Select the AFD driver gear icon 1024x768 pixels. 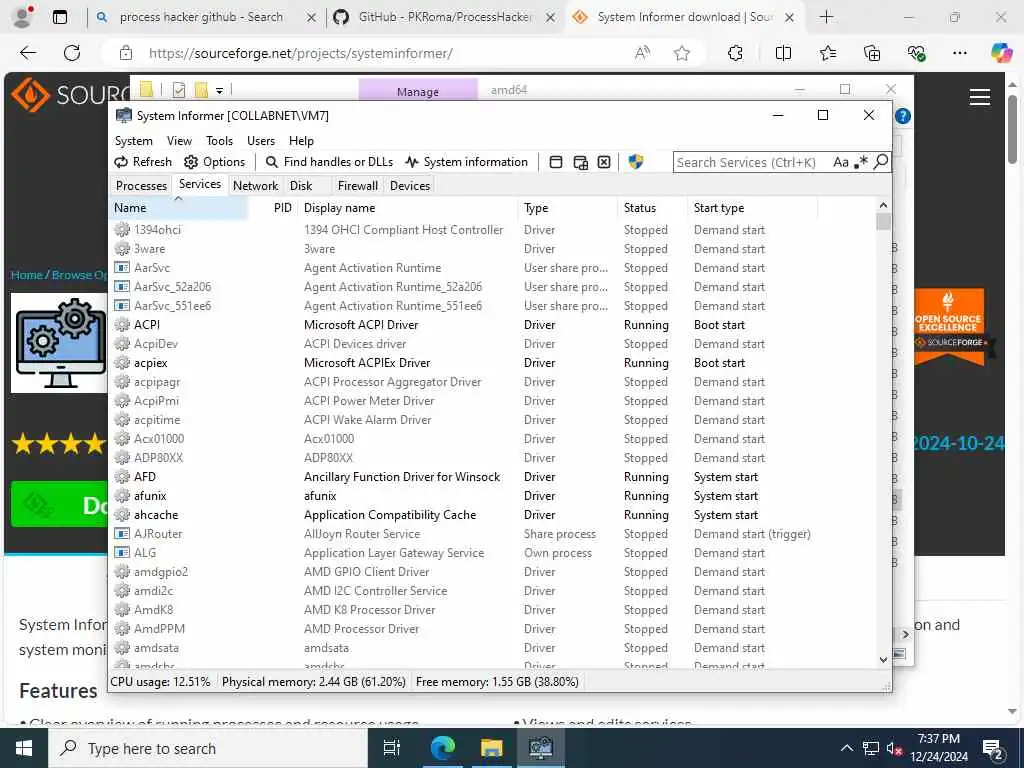click(x=122, y=476)
